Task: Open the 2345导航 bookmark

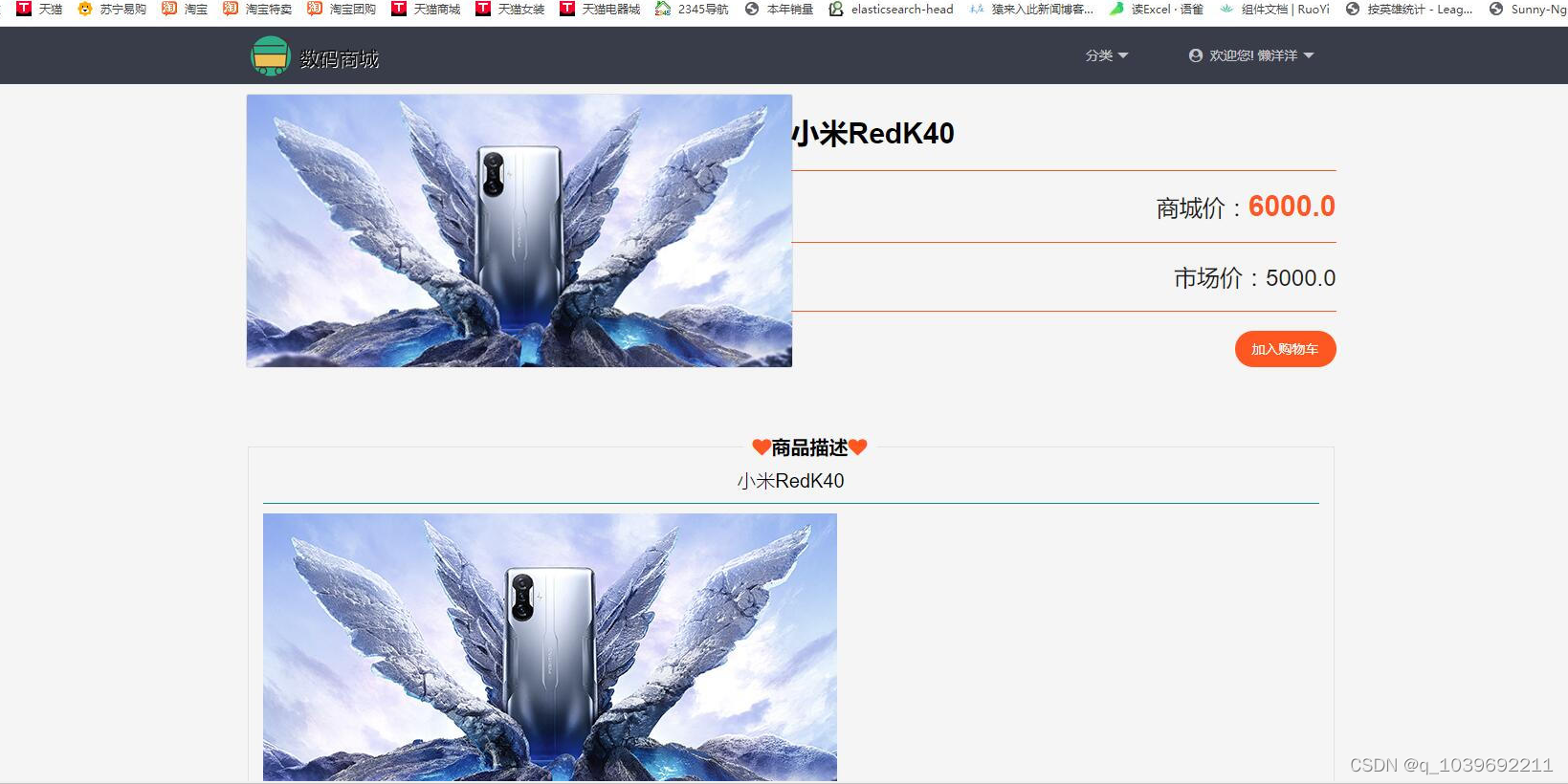Action: tap(692, 9)
